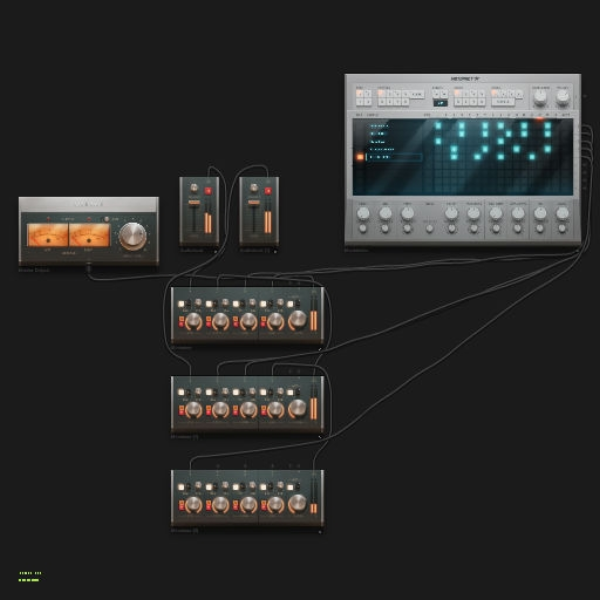Click the left VU meter on Master Output

pyautogui.click(x=47, y=235)
